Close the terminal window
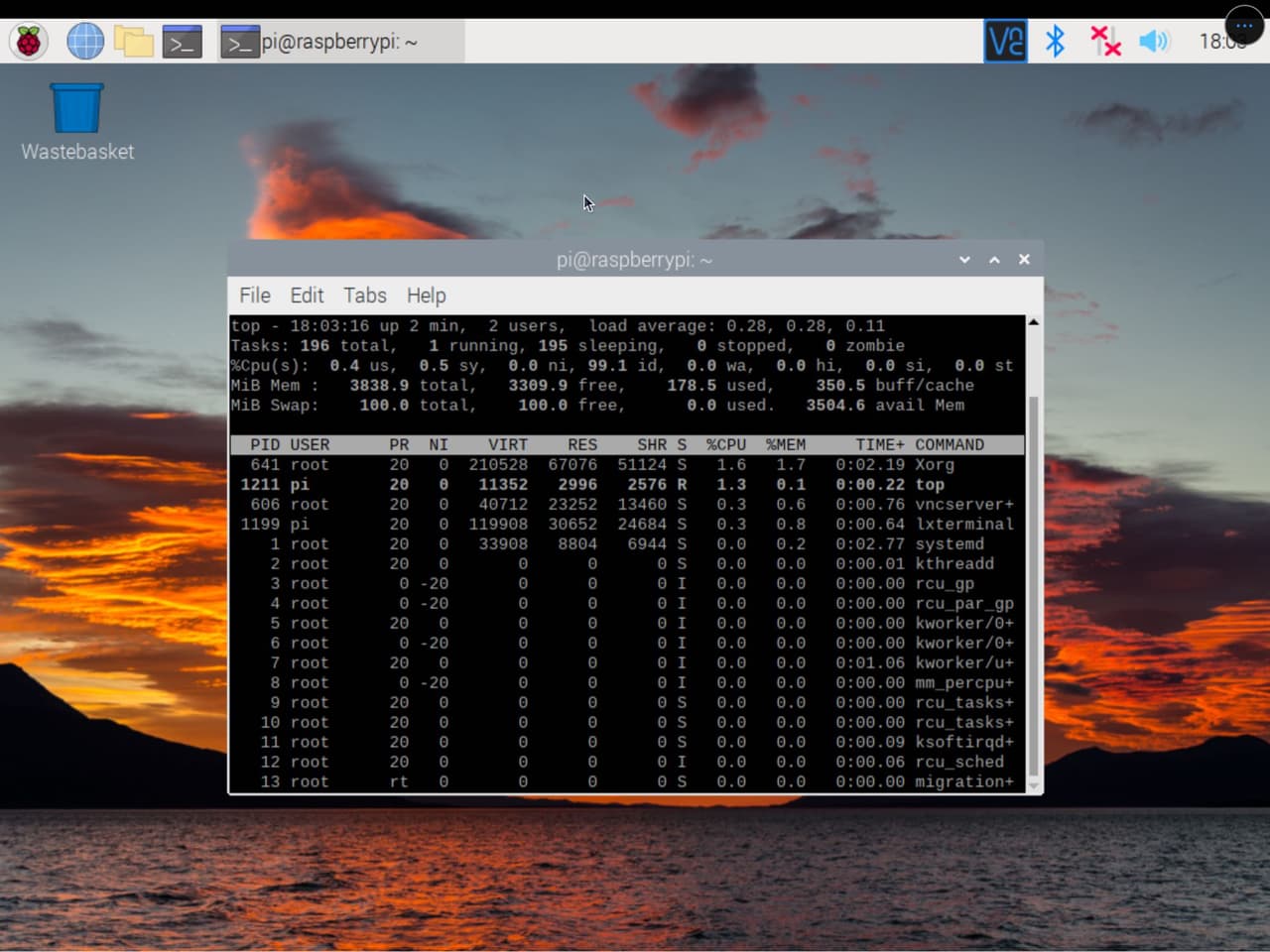This screenshot has height=952, width=1270. (1024, 260)
